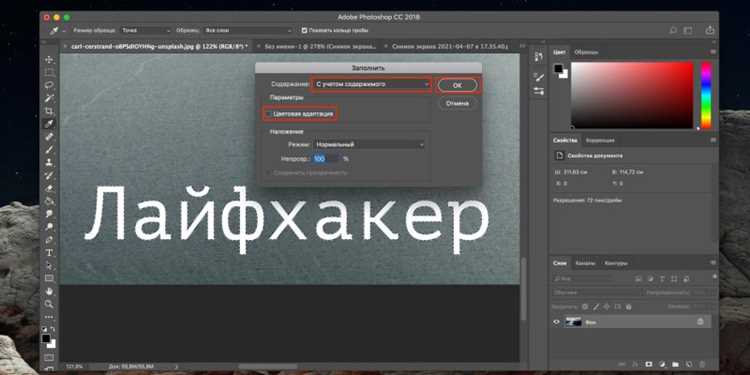Select the Eyedropper tool in toolbar

click(x=49, y=124)
